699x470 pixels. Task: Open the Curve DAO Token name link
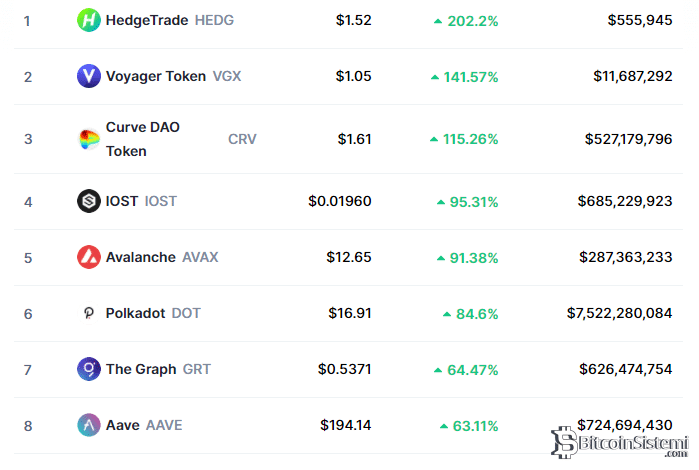(x=143, y=139)
